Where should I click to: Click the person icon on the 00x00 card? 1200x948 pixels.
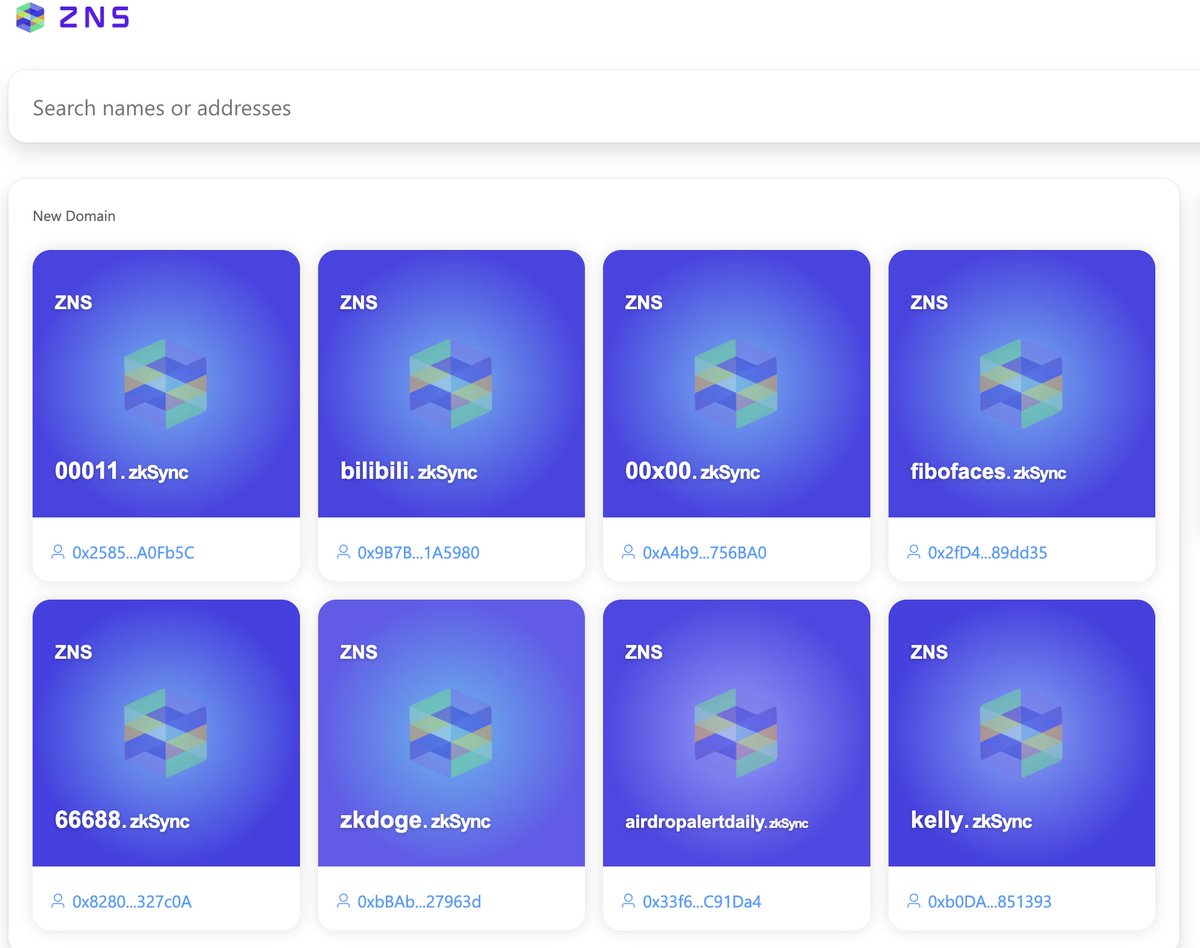628,551
